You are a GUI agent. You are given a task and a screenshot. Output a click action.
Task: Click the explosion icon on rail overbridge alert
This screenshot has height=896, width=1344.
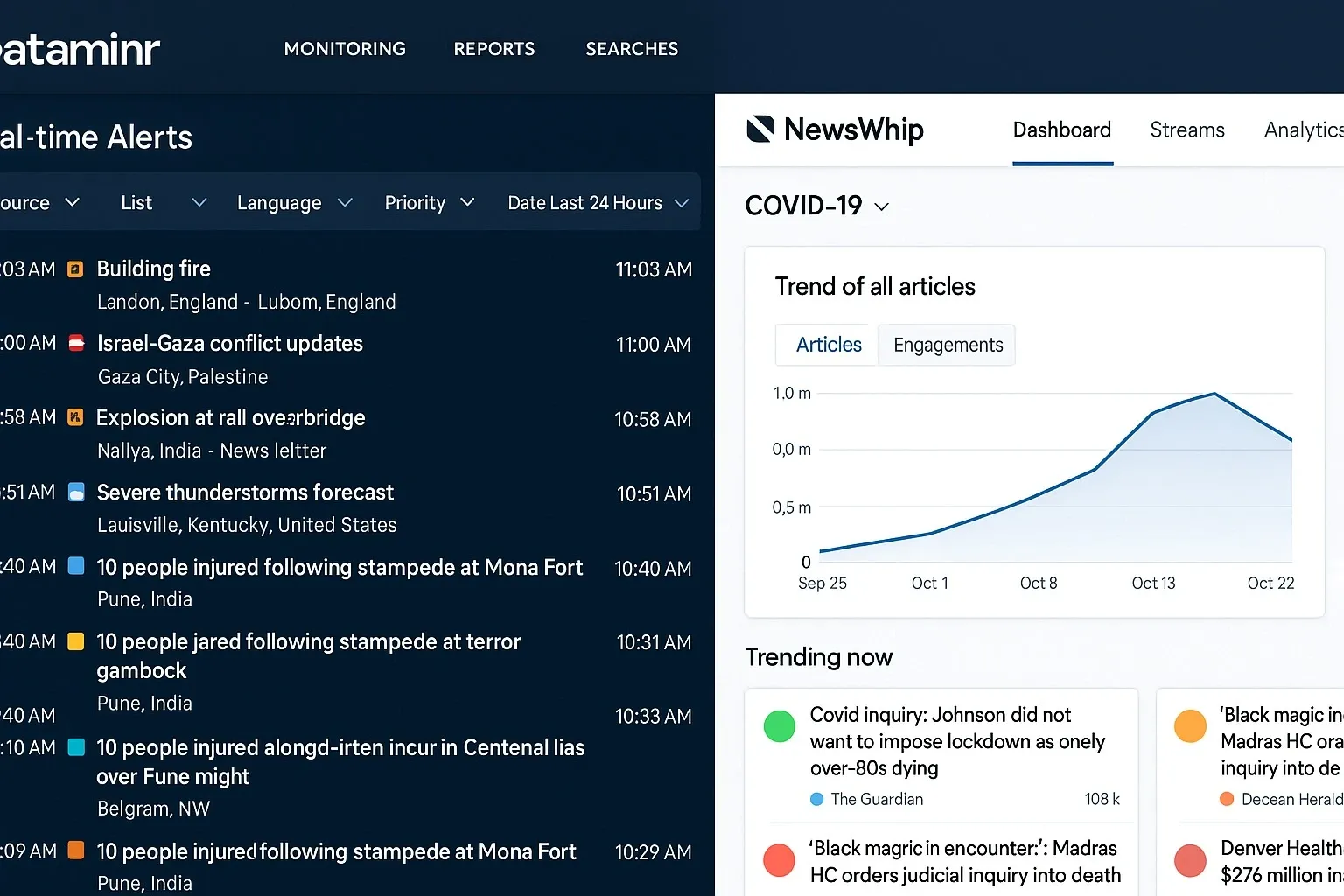tap(74, 417)
